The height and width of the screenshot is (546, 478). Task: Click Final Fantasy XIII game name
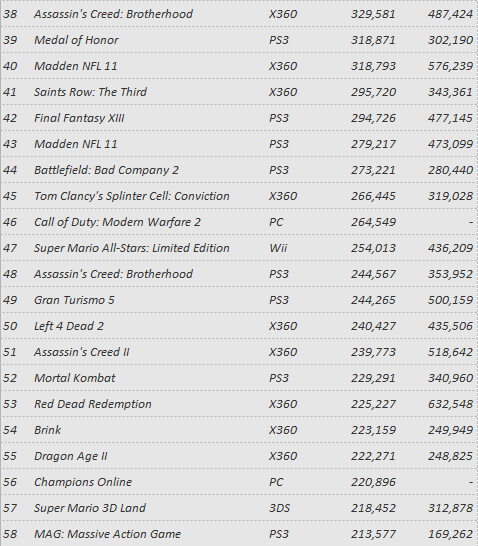point(79,118)
